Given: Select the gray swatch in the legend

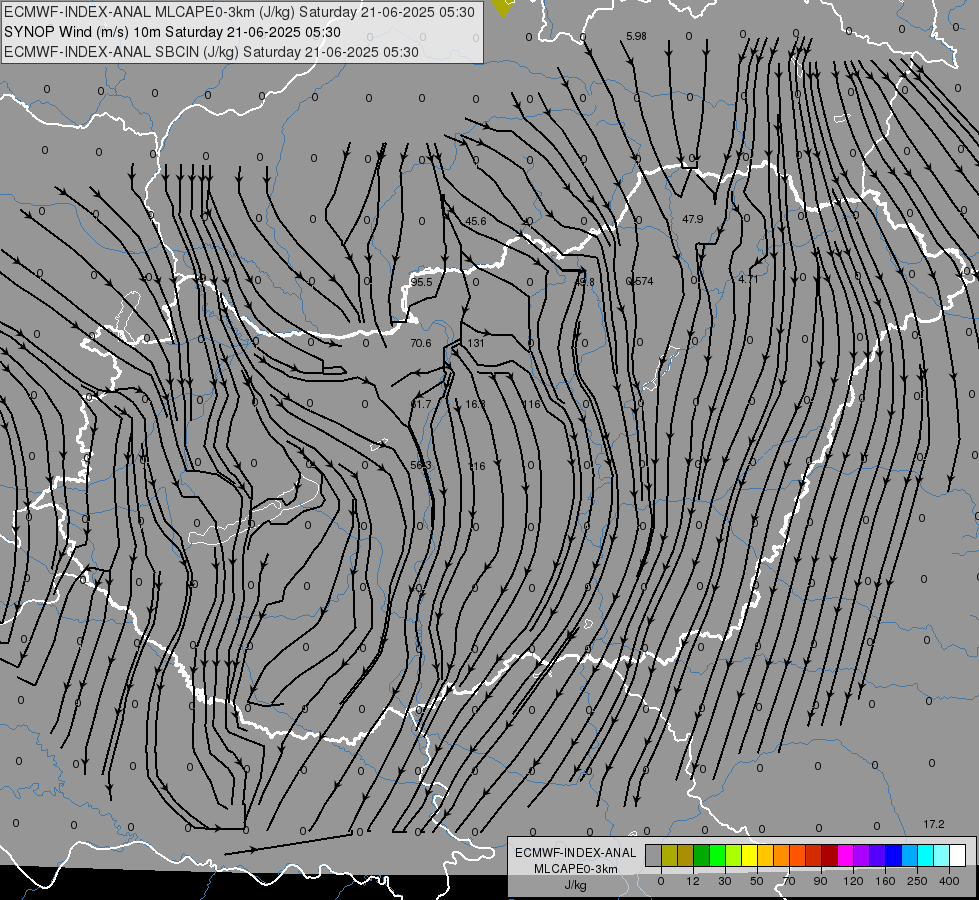Looking at the screenshot, I should click(x=653, y=855).
